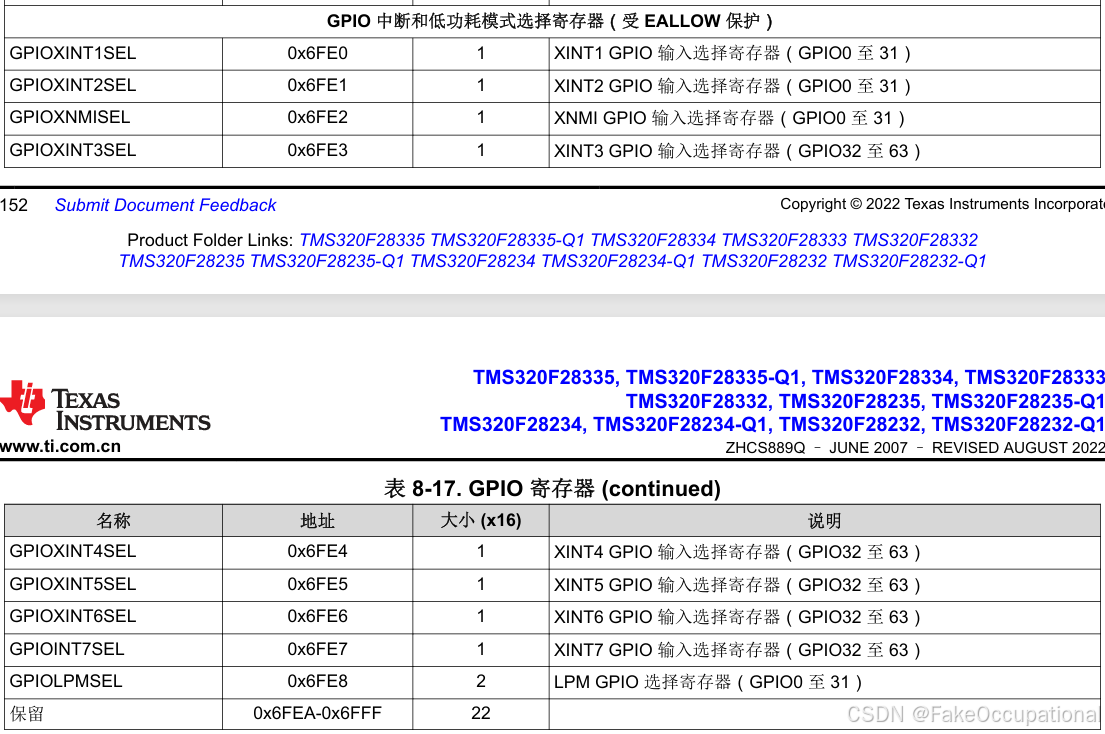Screen dimensions: 1105x734
Task: Click the blue TMS320F28235 link in page header
Action: tap(852, 402)
